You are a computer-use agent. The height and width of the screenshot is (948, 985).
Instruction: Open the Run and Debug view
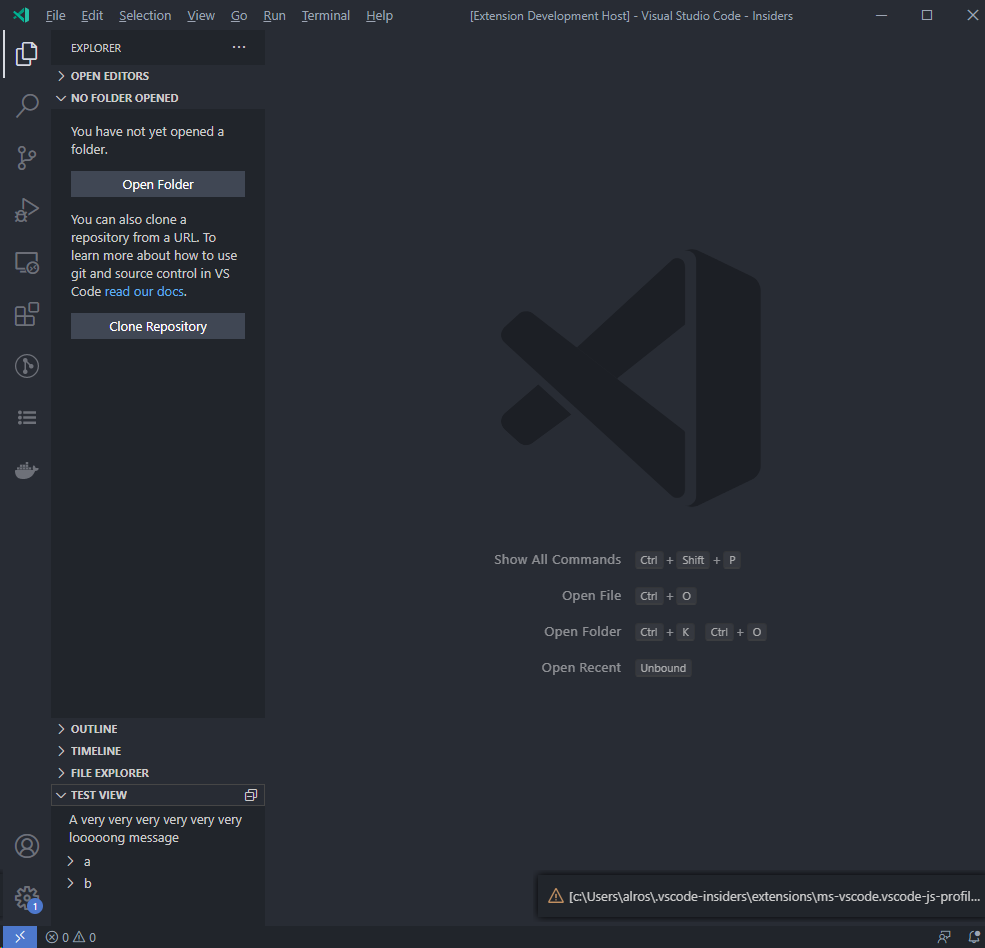coord(27,210)
